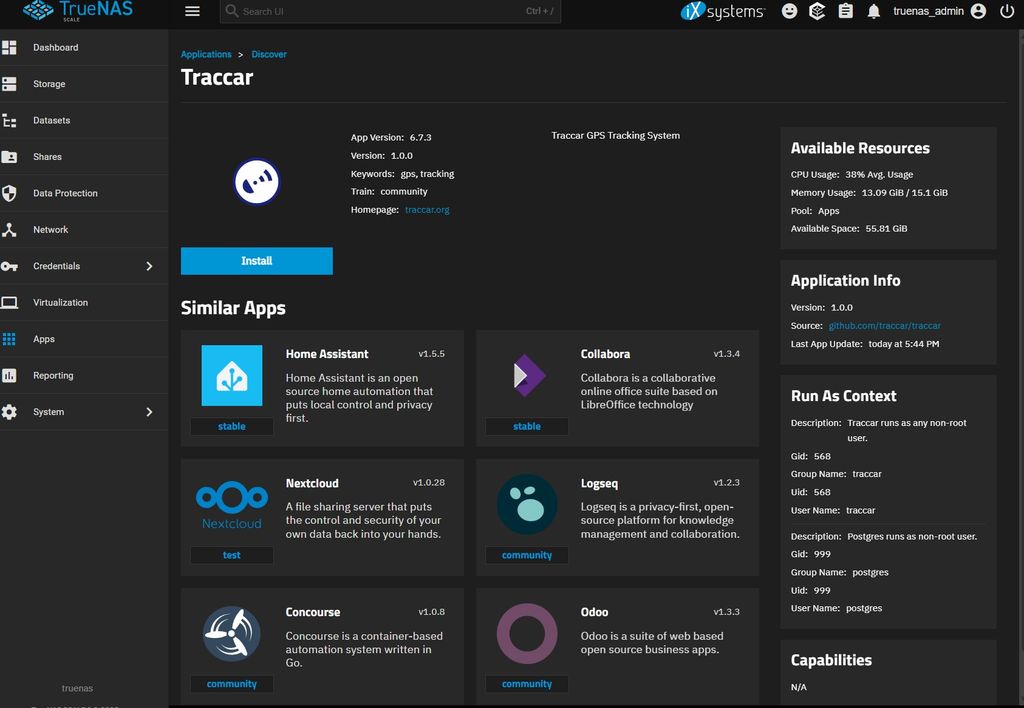Click the Home Assistant app icon
Image resolution: width=1024 pixels, height=708 pixels.
(x=232, y=376)
